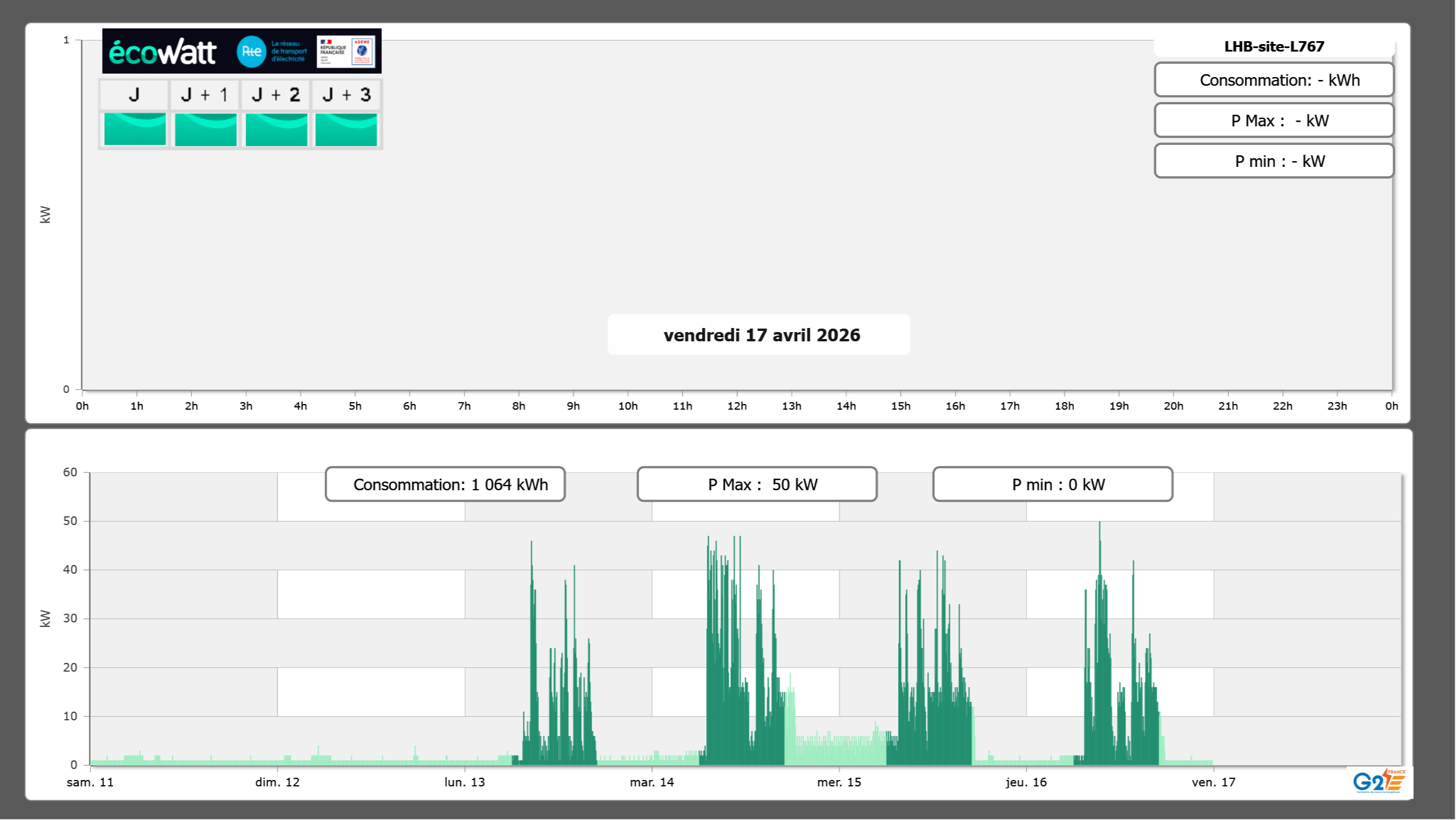Click the weekly Consommation 1 064 kWh box

[x=445, y=484]
